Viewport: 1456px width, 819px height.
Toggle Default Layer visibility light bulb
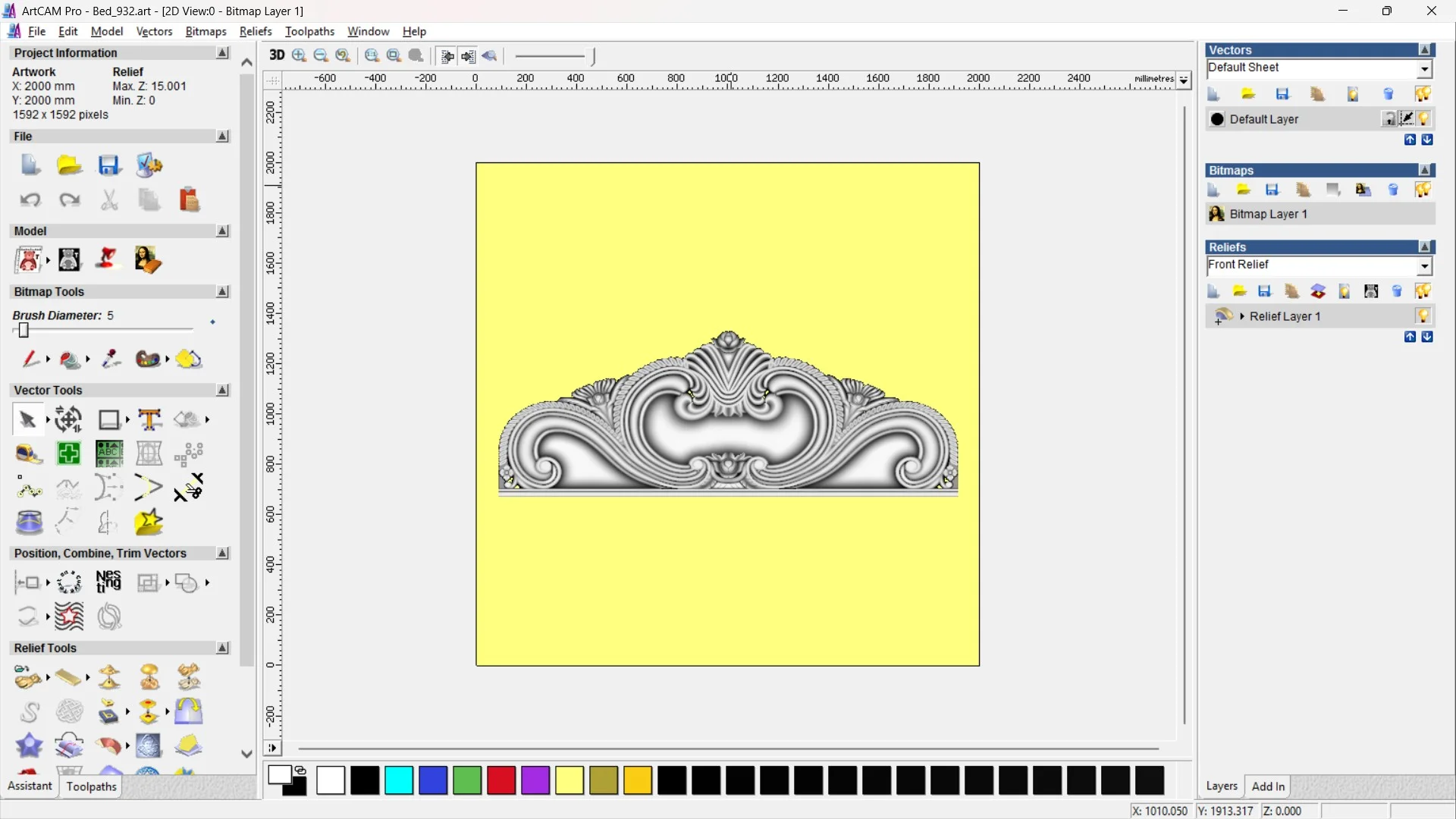coord(1424,119)
